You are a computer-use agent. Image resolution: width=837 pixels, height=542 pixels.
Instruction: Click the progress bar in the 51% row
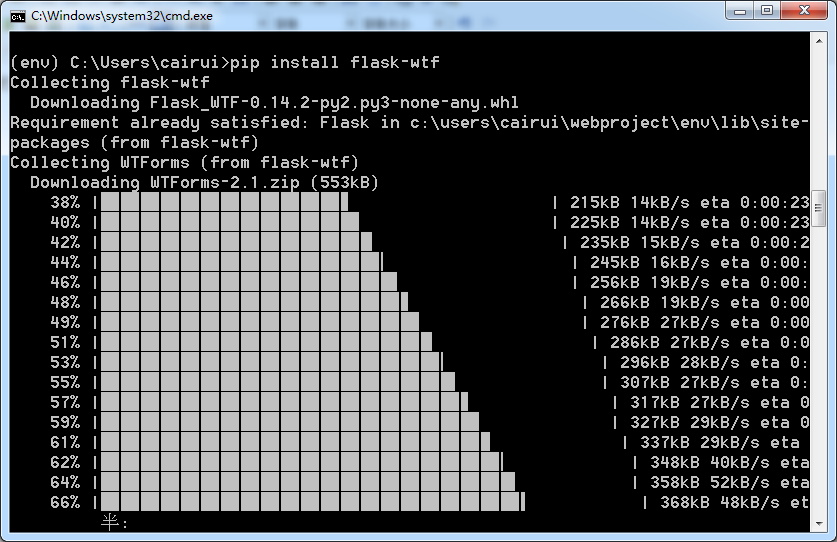pos(266,343)
